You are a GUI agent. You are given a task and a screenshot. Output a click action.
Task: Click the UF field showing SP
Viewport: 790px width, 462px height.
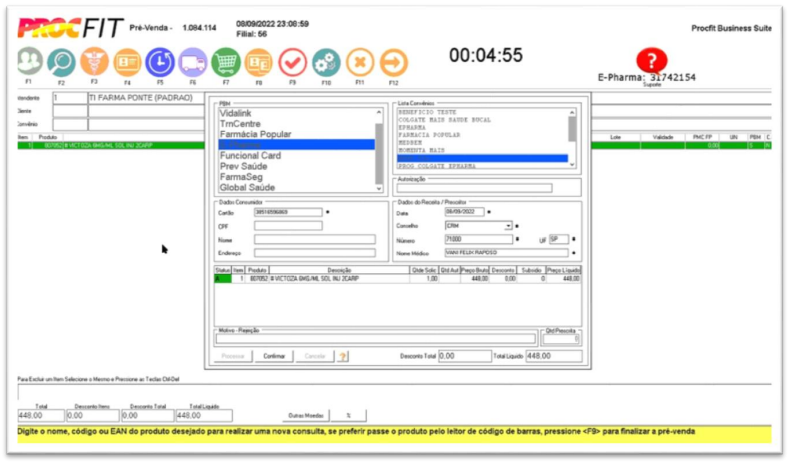(x=558, y=239)
